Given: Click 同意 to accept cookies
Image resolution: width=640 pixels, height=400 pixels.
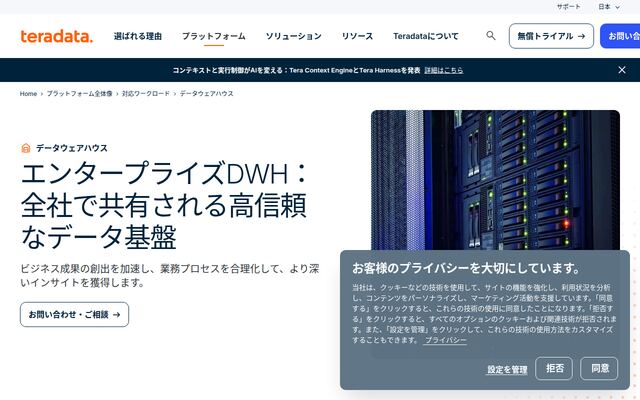Looking at the screenshot, I should pyautogui.click(x=599, y=369).
